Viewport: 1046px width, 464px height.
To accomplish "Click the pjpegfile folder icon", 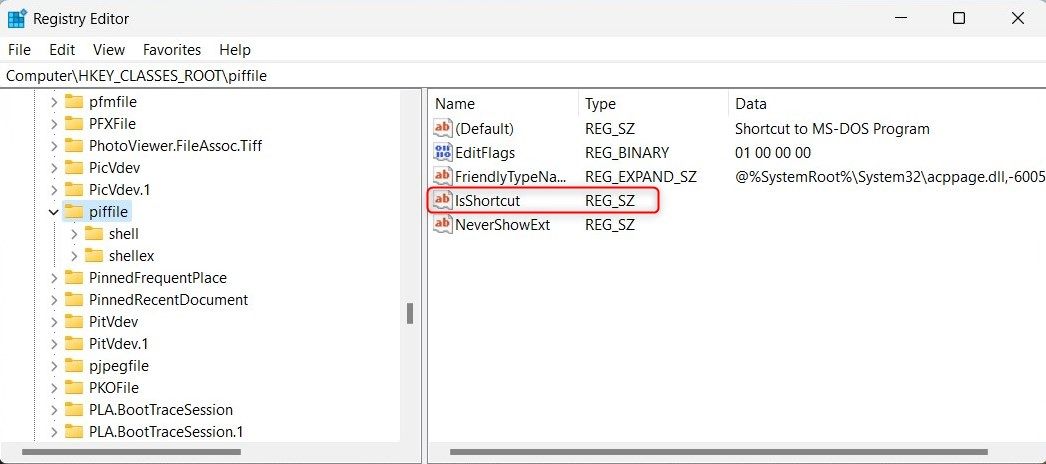I will tap(73, 366).
